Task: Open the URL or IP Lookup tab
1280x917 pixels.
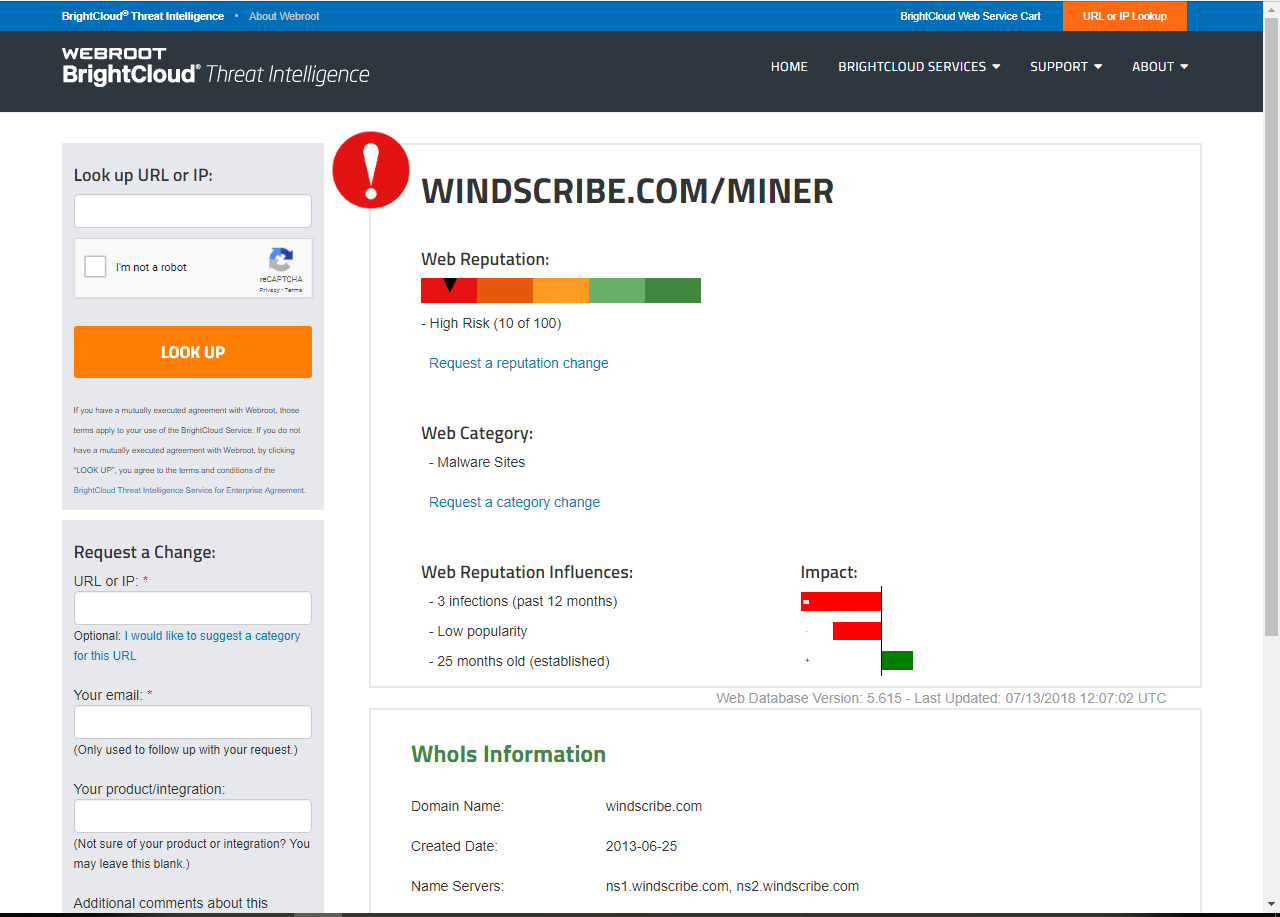Action: 1125,16
